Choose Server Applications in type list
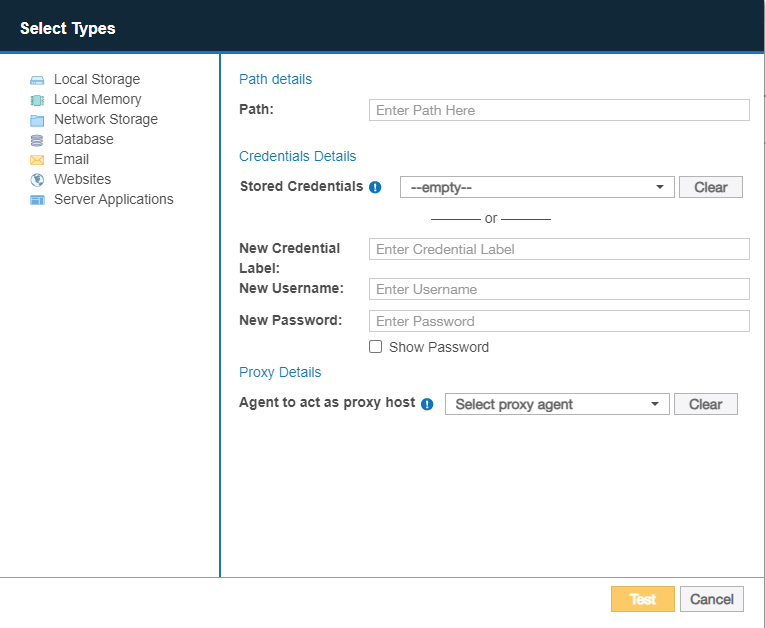This screenshot has height=628, width=766. pyautogui.click(x=113, y=199)
